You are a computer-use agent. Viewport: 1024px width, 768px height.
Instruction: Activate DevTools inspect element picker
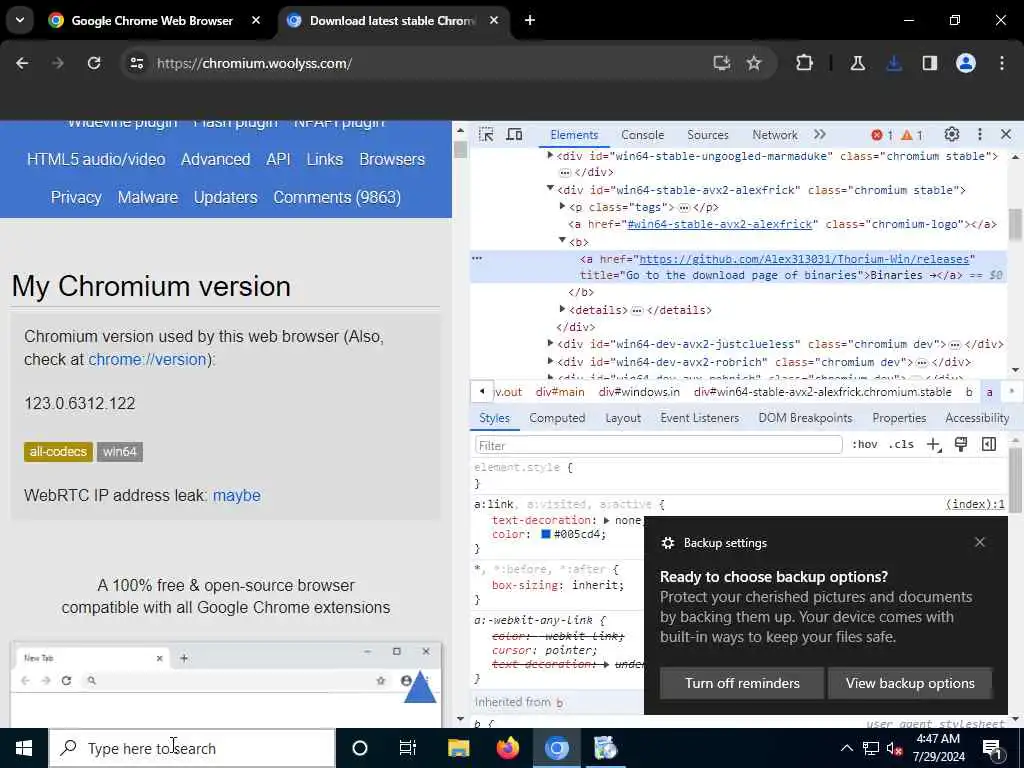[x=486, y=135]
